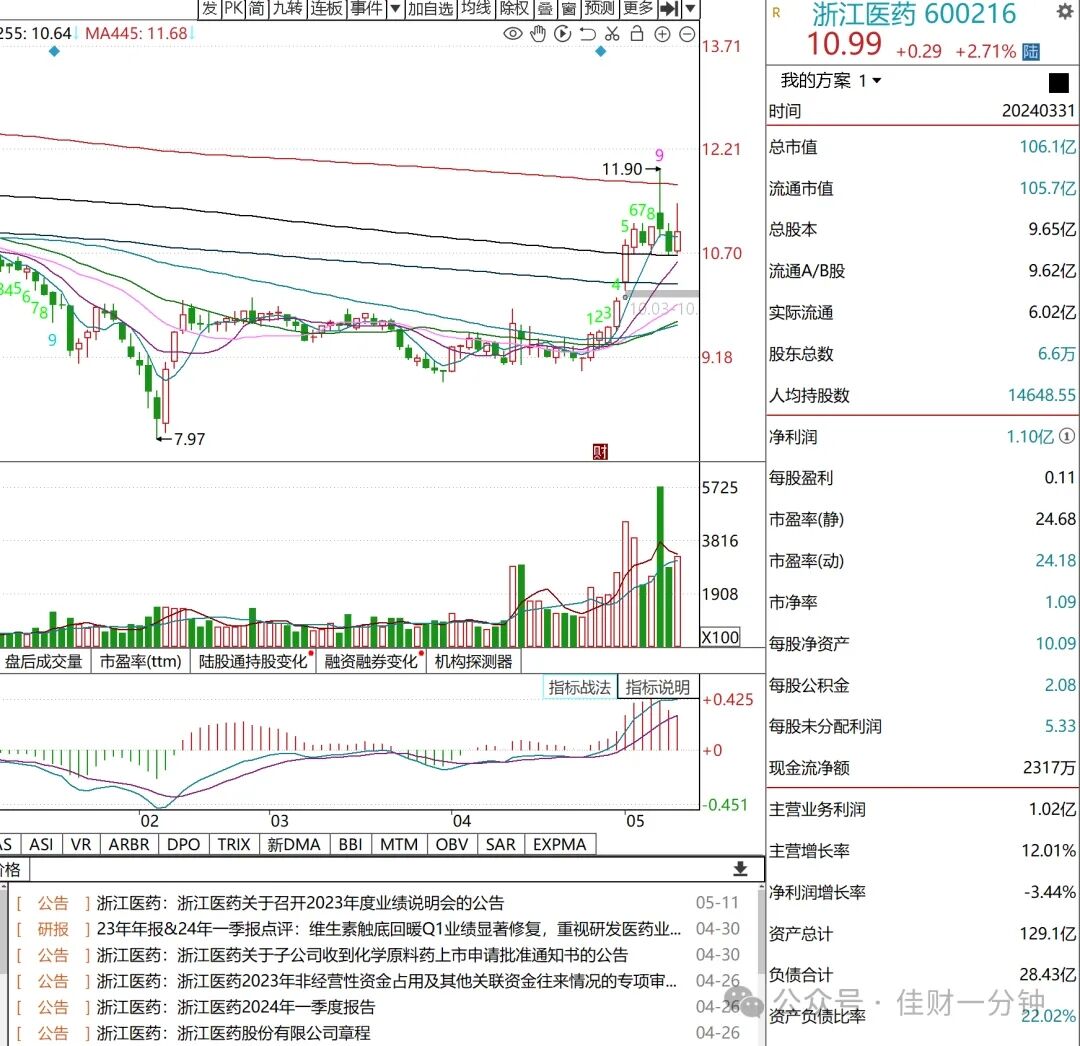The width and height of the screenshot is (1080, 1046).
Task: Select the EXPMA indicator tab
Action: [x=559, y=844]
